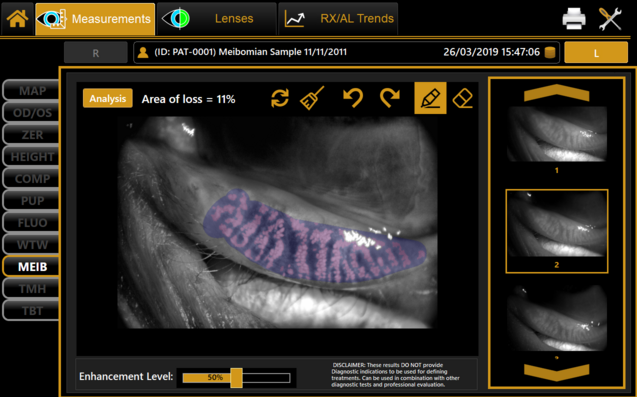Select the third eyelid thumbnail
This screenshot has width=637, height=397.
click(557, 318)
